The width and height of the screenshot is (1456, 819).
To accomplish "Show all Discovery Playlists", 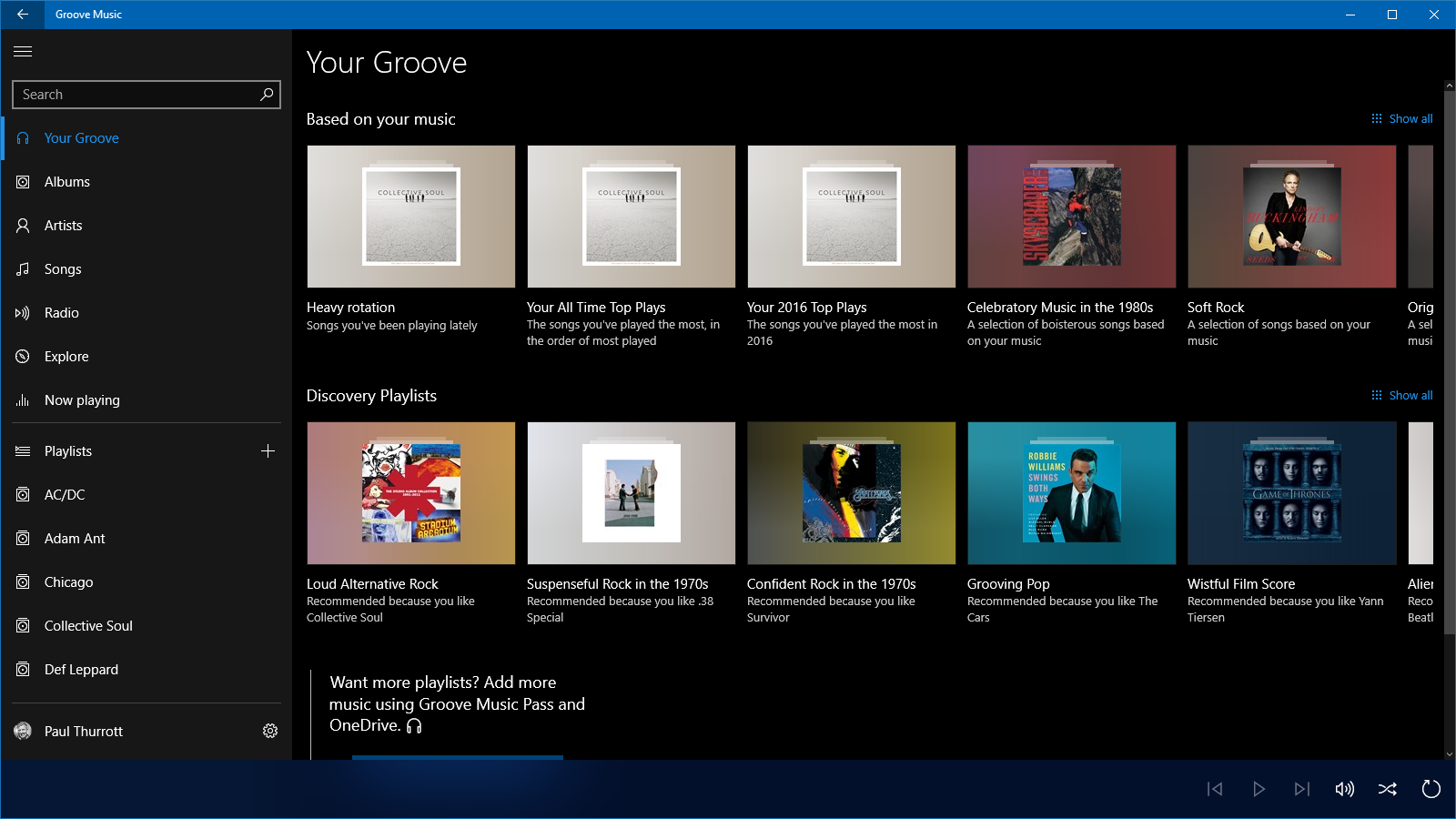I will pos(1402,396).
